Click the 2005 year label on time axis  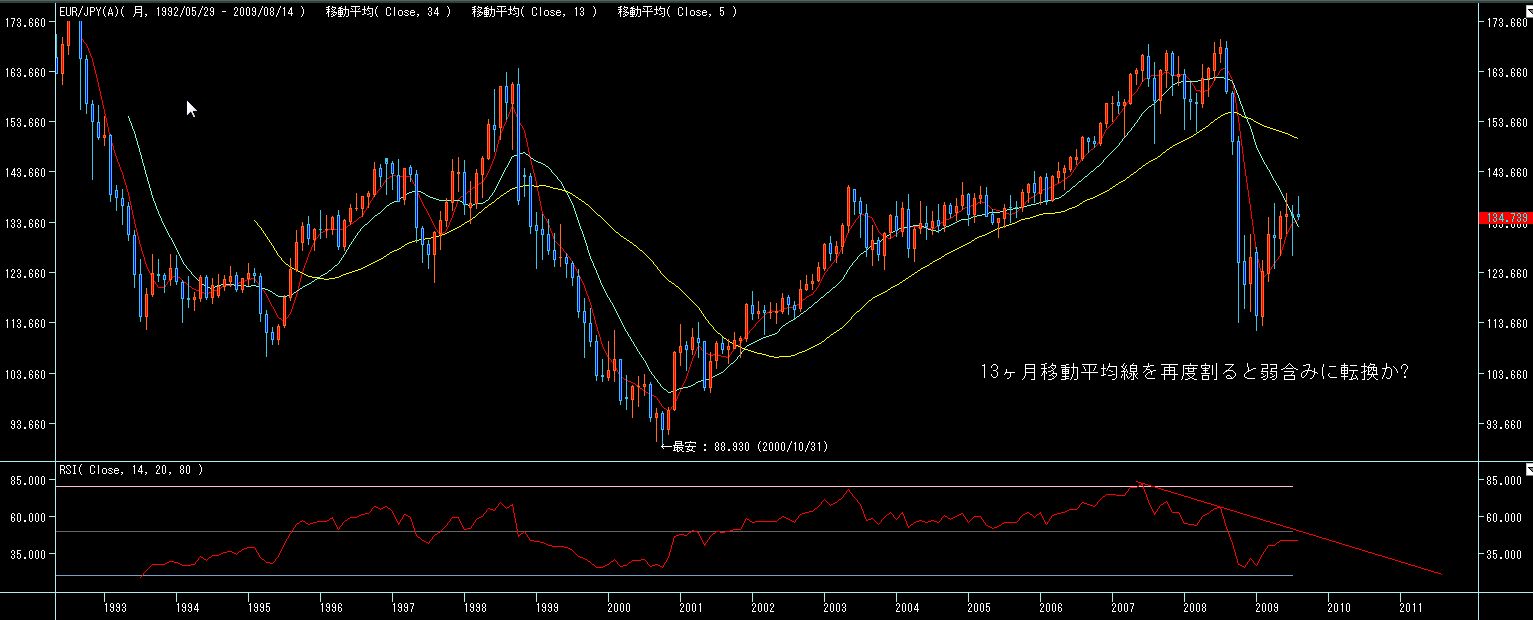click(x=979, y=607)
